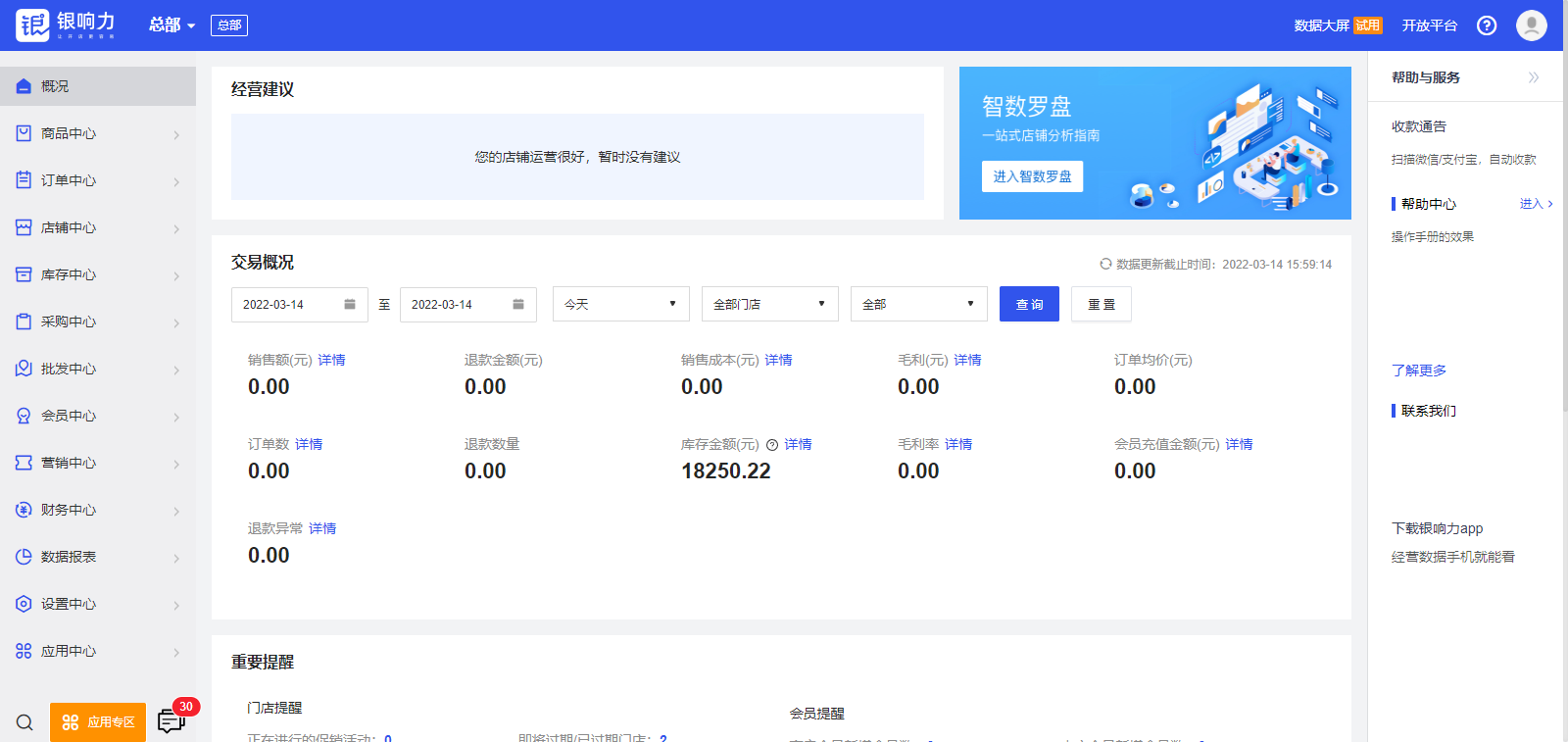Open calendar icon in the start date field

[350, 305]
